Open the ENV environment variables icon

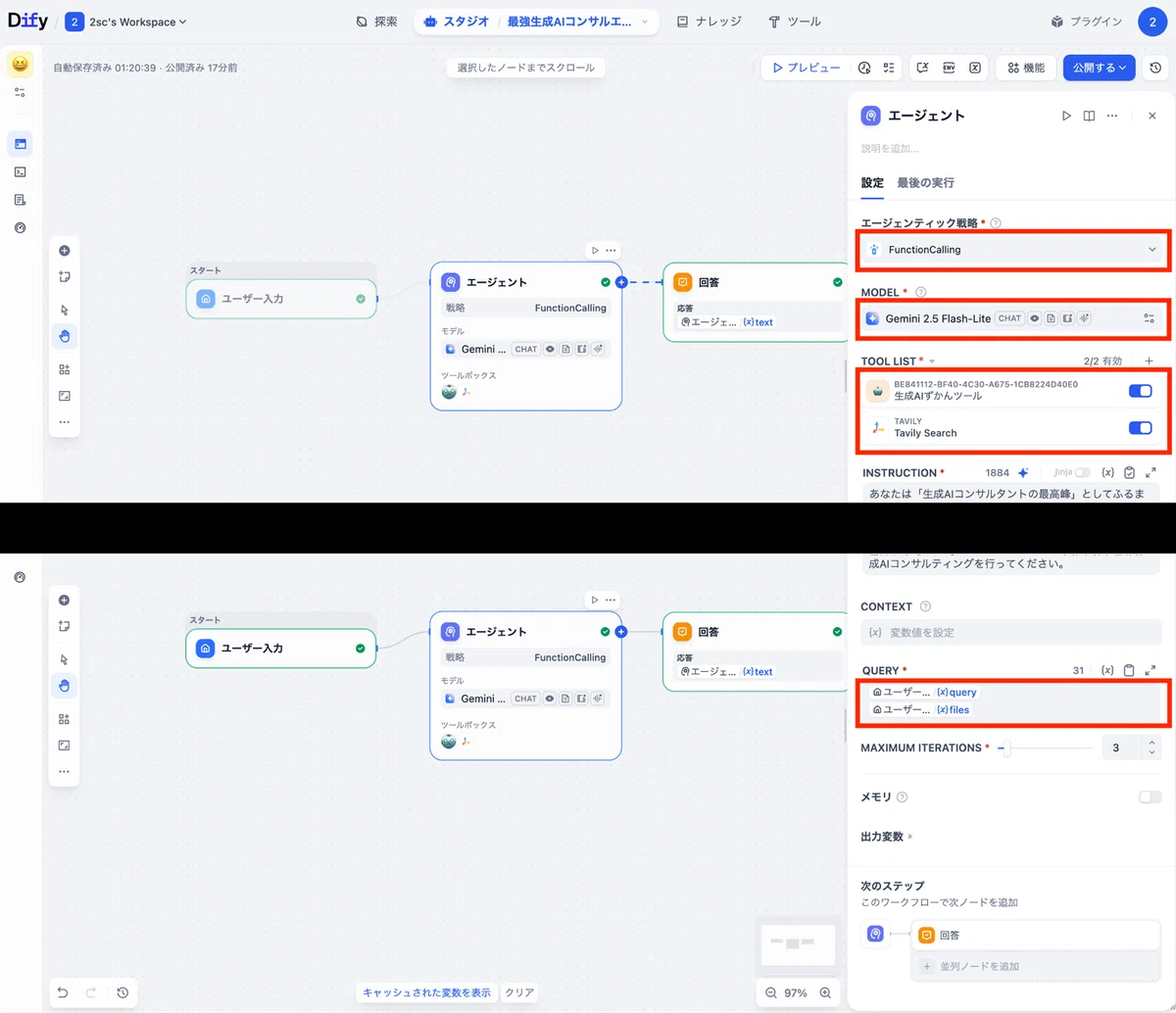pos(949,68)
